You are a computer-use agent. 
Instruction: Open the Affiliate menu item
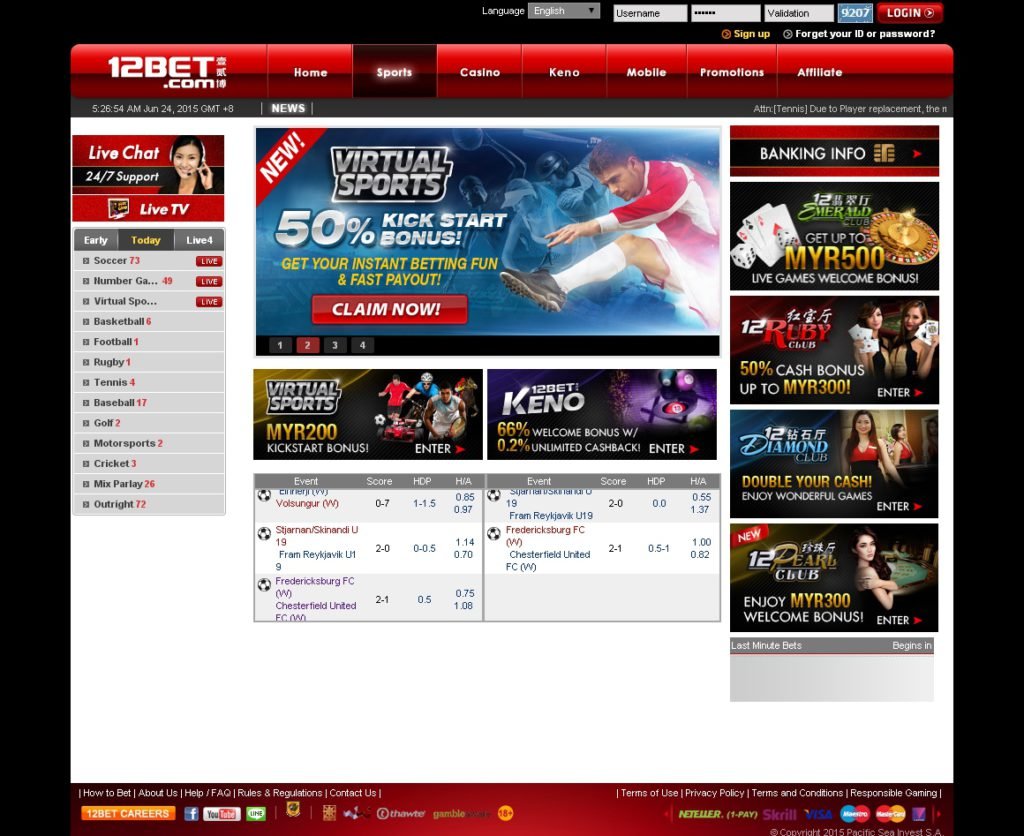coord(820,72)
